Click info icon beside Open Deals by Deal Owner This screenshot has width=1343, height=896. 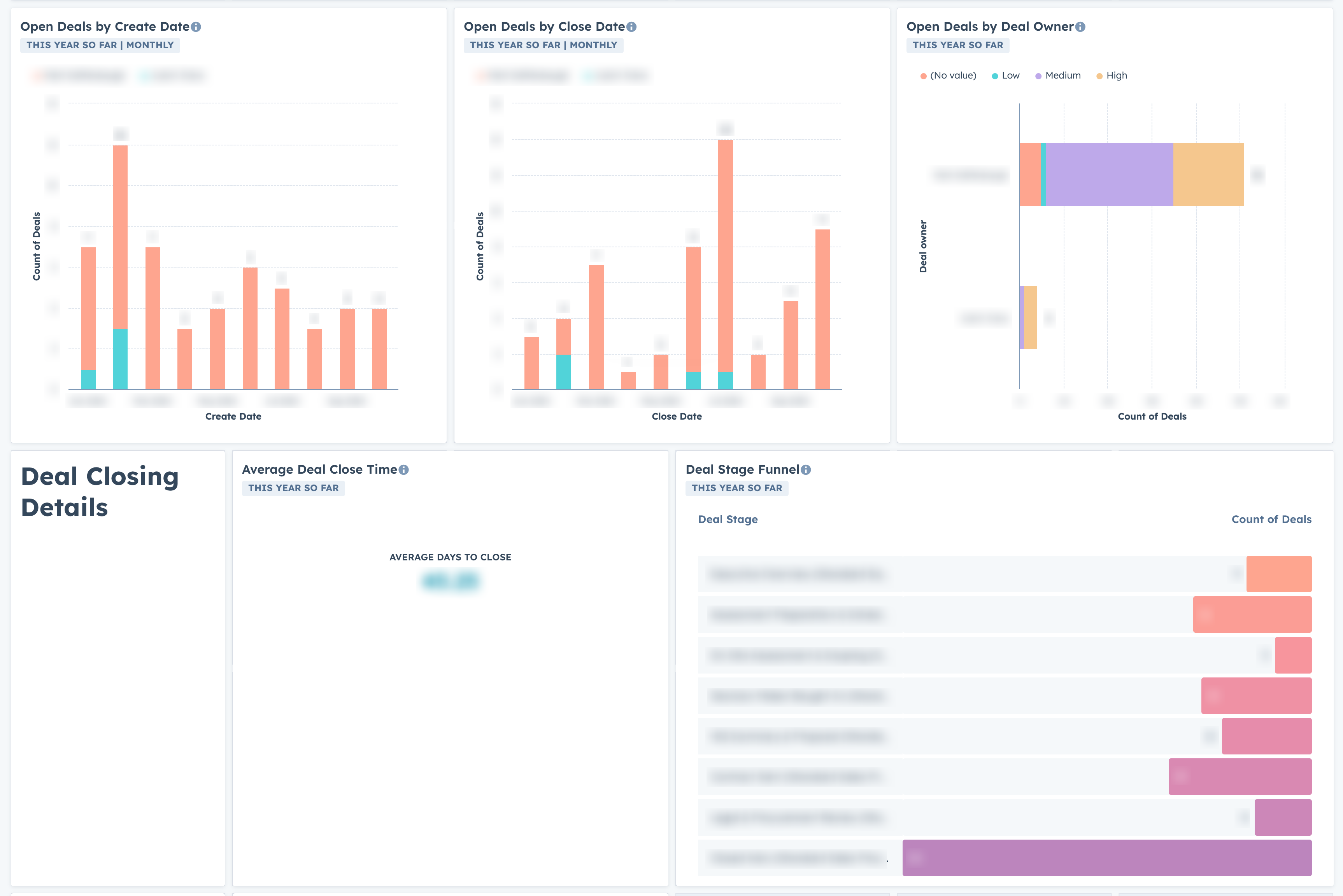(x=1080, y=27)
